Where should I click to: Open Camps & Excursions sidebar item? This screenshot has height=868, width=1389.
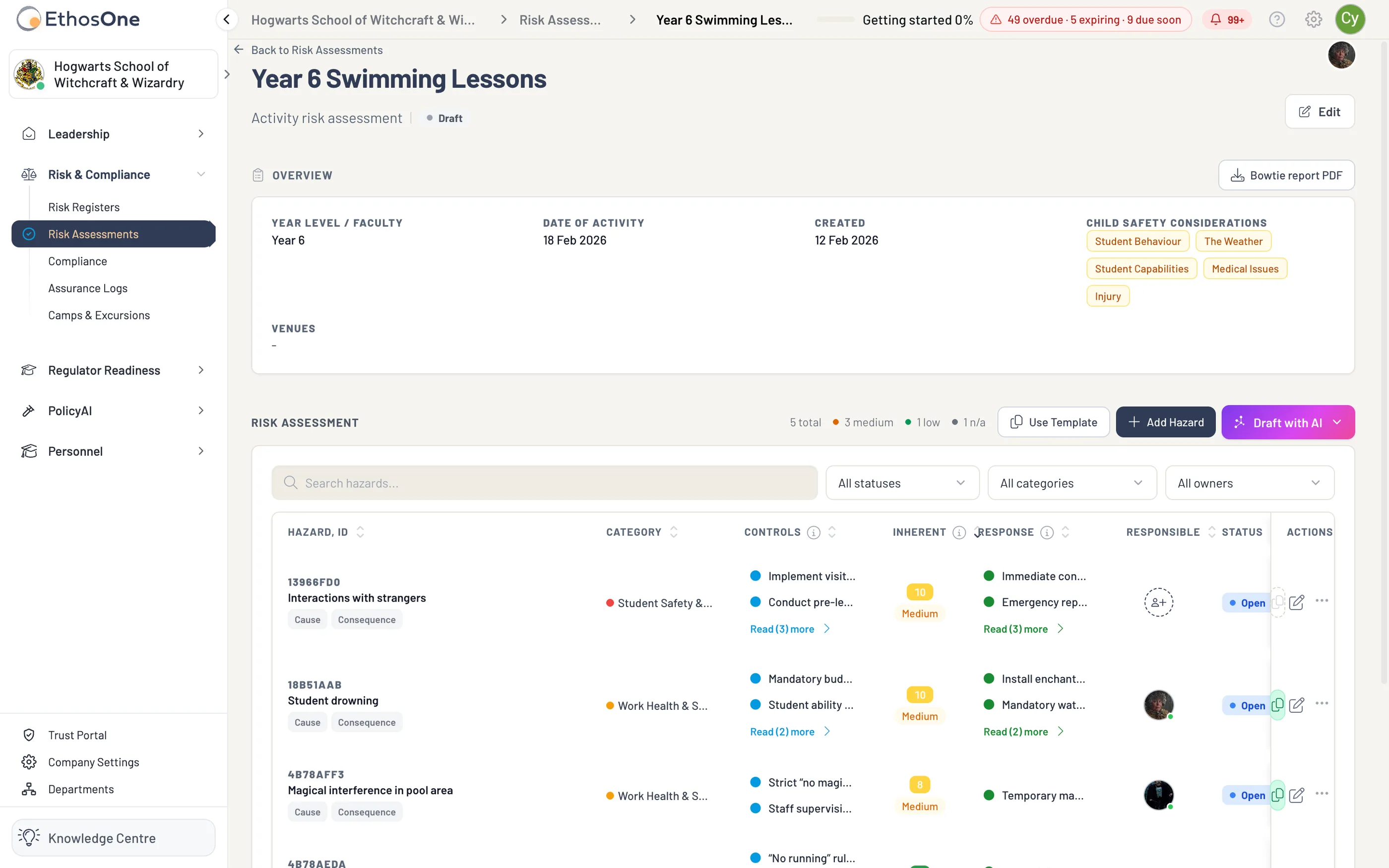[99, 315]
